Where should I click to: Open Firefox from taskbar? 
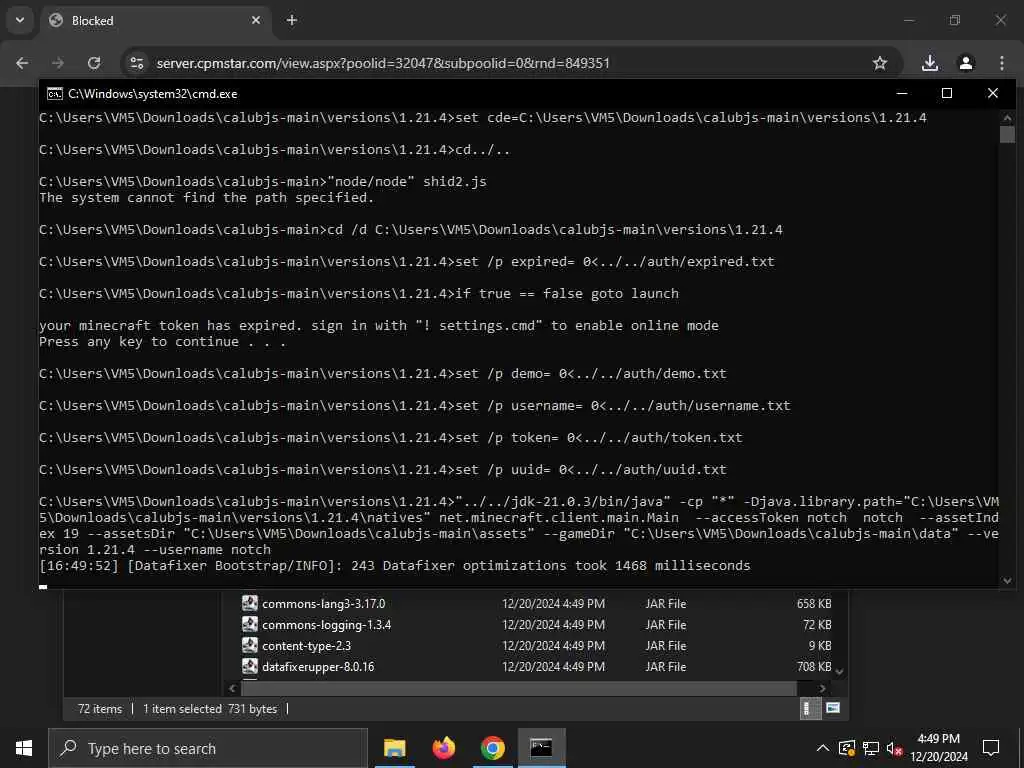pyautogui.click(x=443, y=748)
